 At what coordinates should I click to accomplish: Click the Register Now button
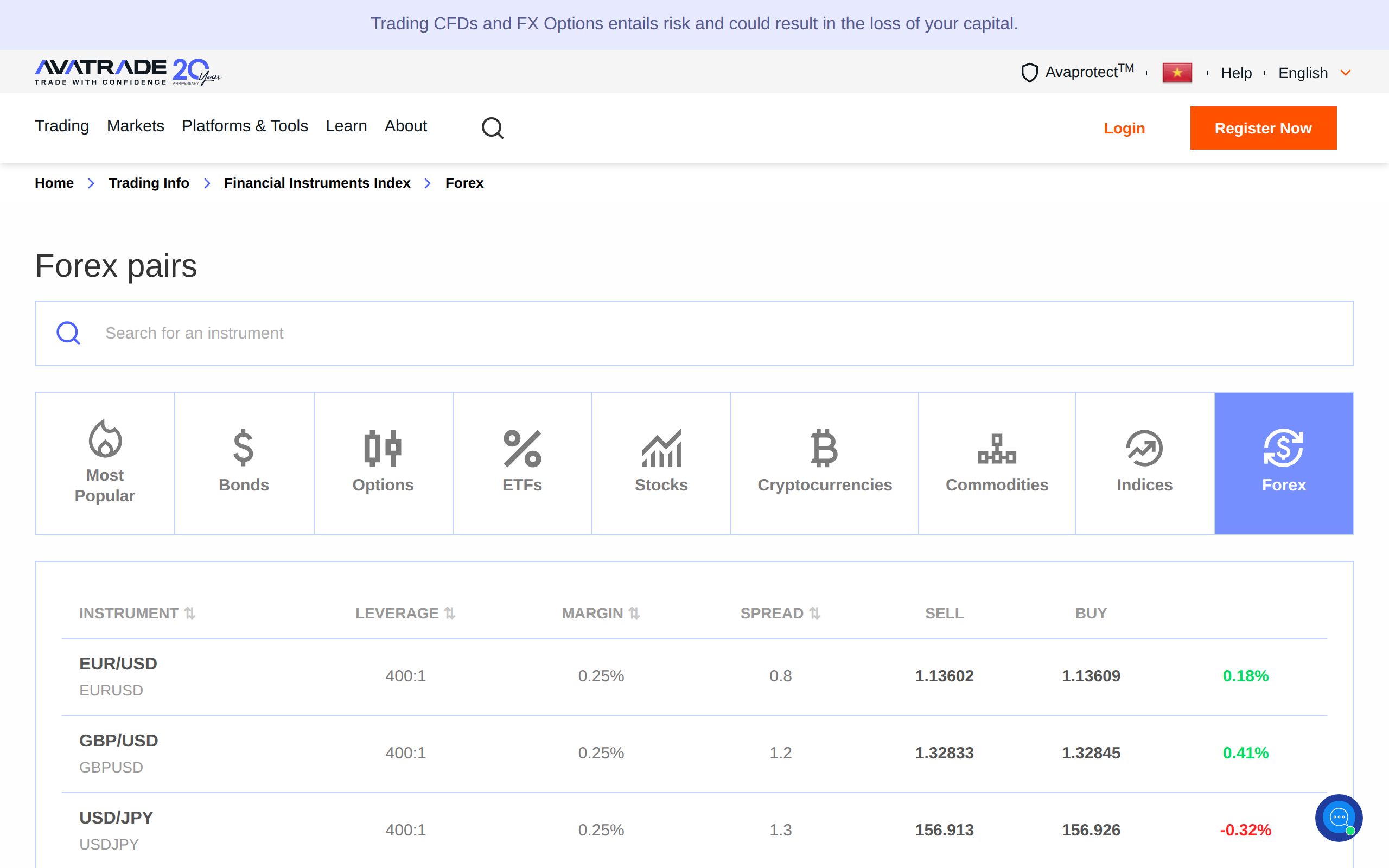1263,128
